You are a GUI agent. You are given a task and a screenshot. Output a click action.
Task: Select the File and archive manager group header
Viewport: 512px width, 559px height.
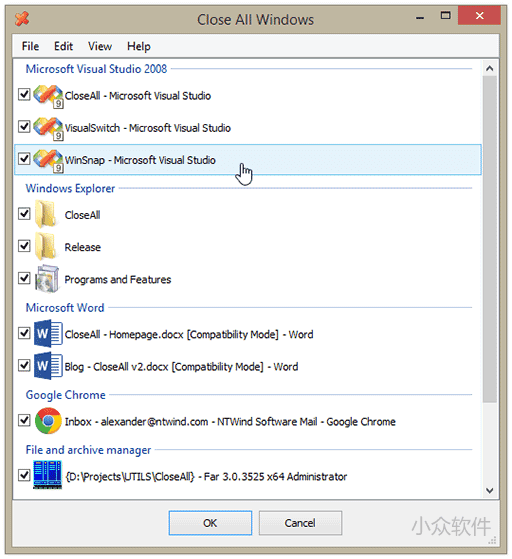tap(88, 450)
